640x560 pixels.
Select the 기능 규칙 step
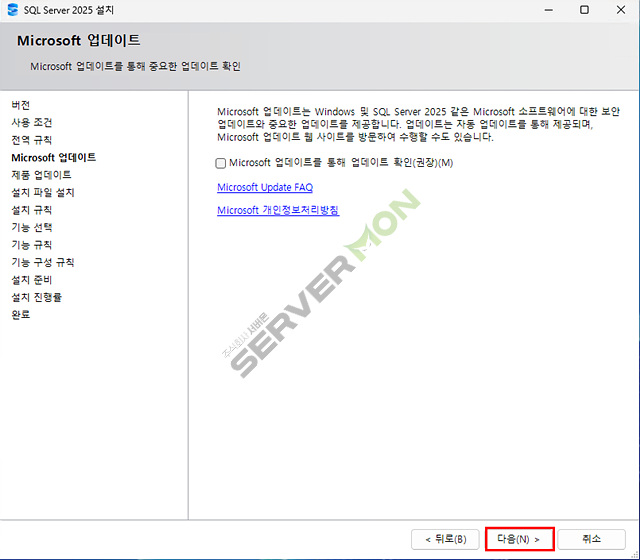coord(31,245)
